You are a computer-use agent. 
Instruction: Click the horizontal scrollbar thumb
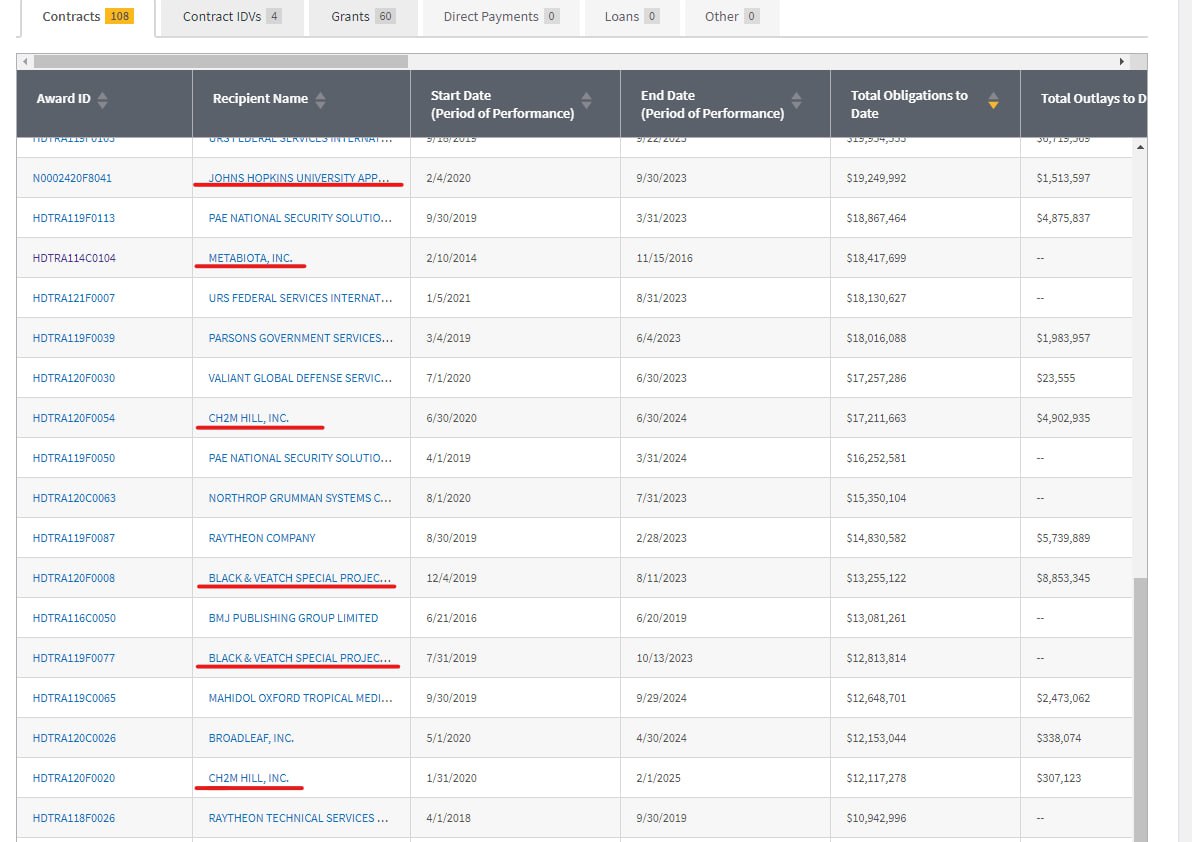point(220,62)
